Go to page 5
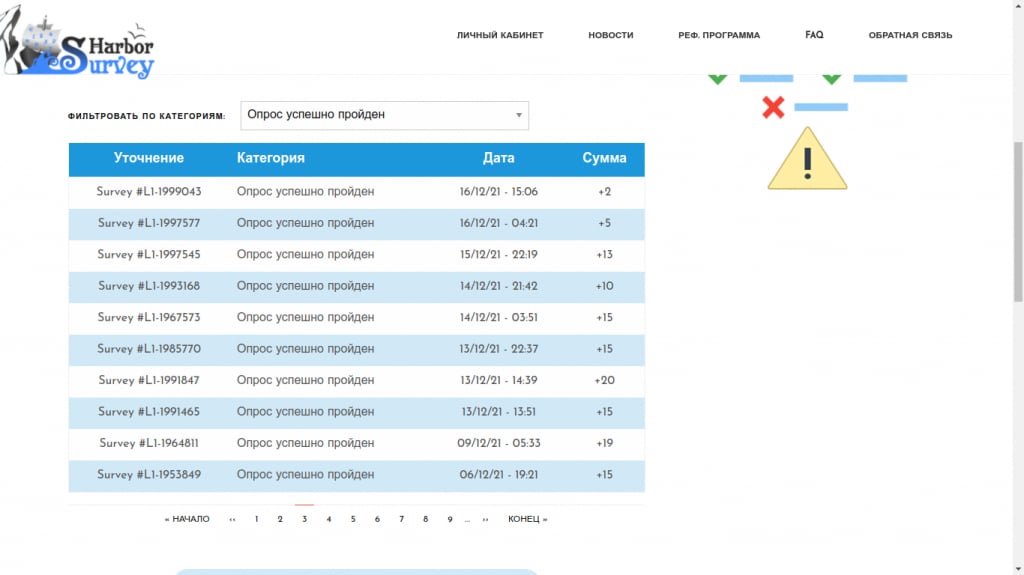 pyautogui.click(x=353, y=519)
